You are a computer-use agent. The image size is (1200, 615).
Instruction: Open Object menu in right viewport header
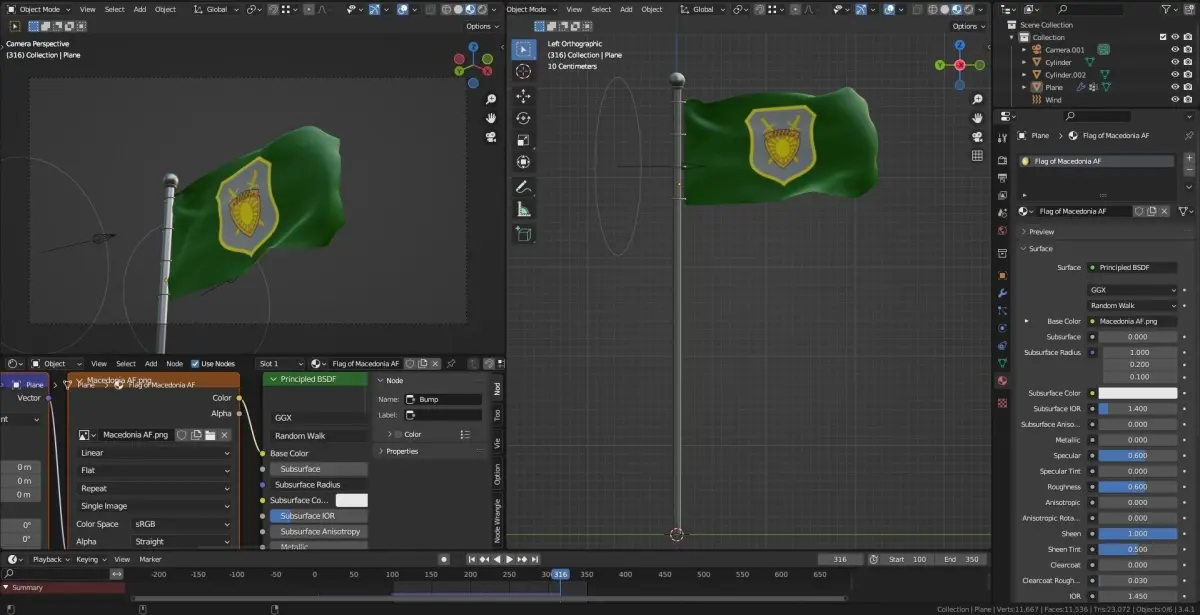click(x=652, y=9)
